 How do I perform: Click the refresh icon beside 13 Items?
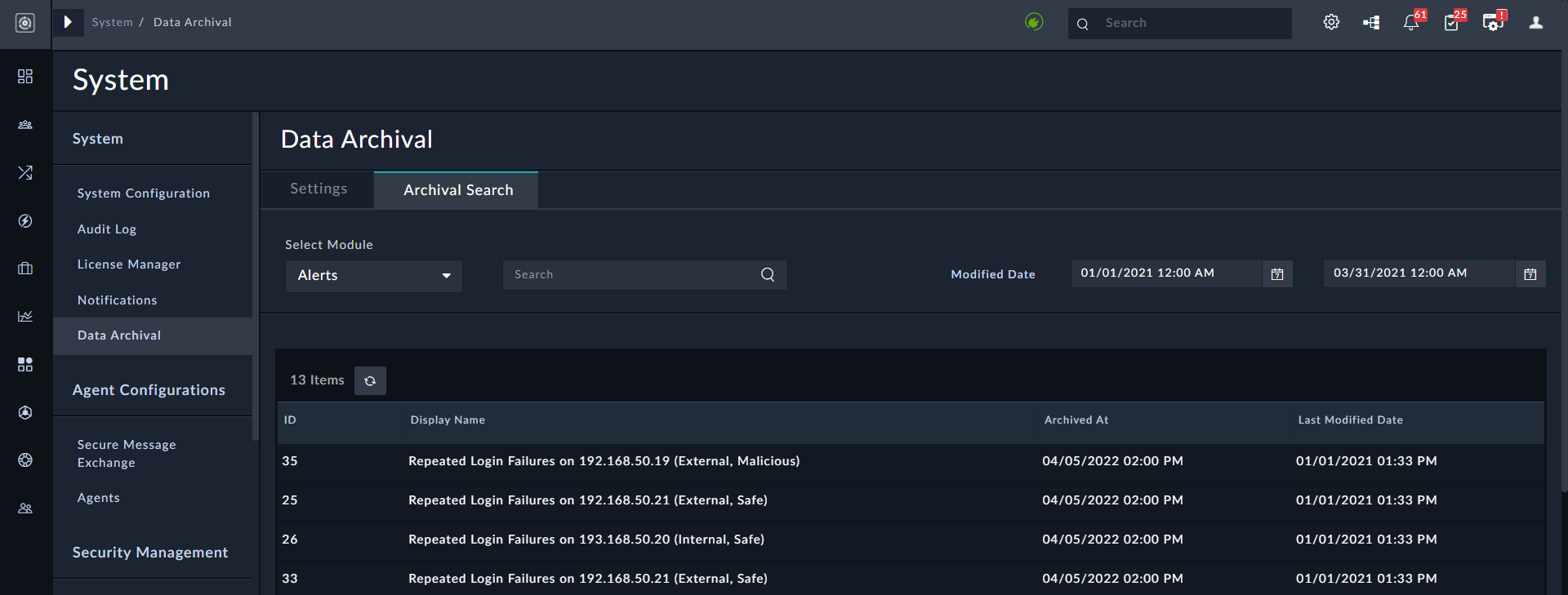tap(370, 381)
